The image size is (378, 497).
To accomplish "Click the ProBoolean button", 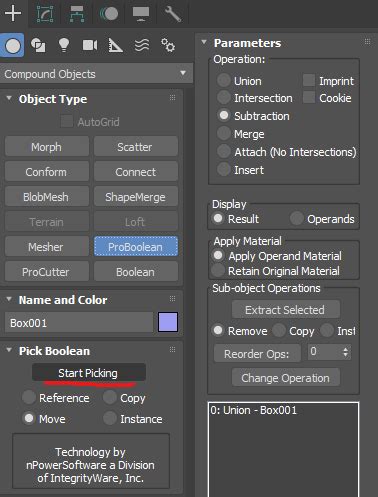I will [x=136, y=247].
